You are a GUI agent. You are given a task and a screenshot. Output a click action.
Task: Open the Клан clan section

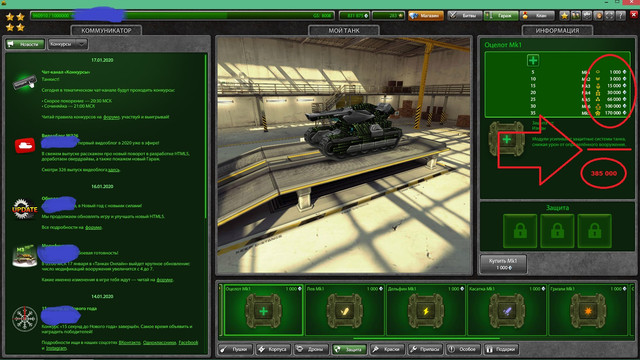(537, 16)
